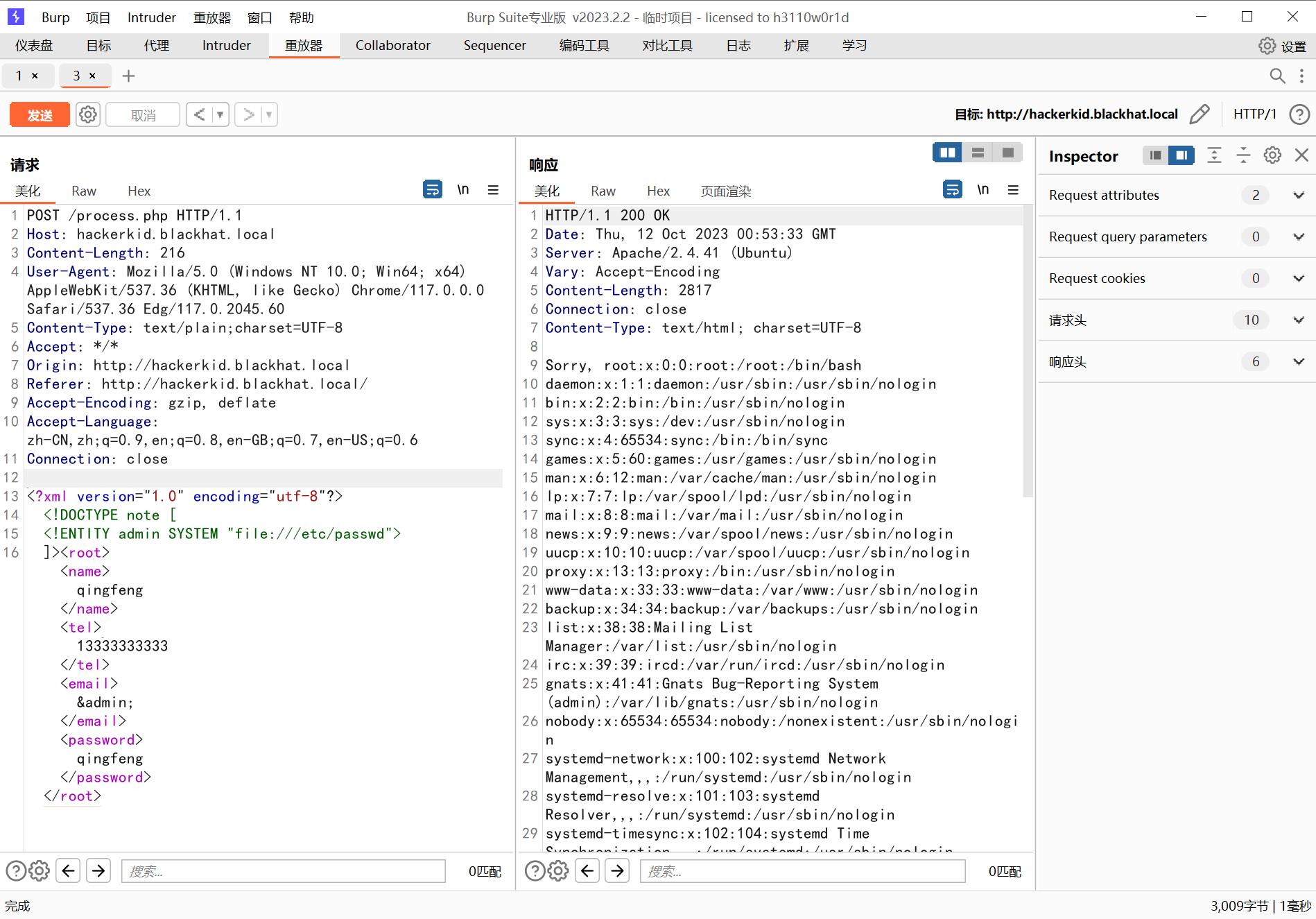Open response search settings gear

(x=558, y=870)
